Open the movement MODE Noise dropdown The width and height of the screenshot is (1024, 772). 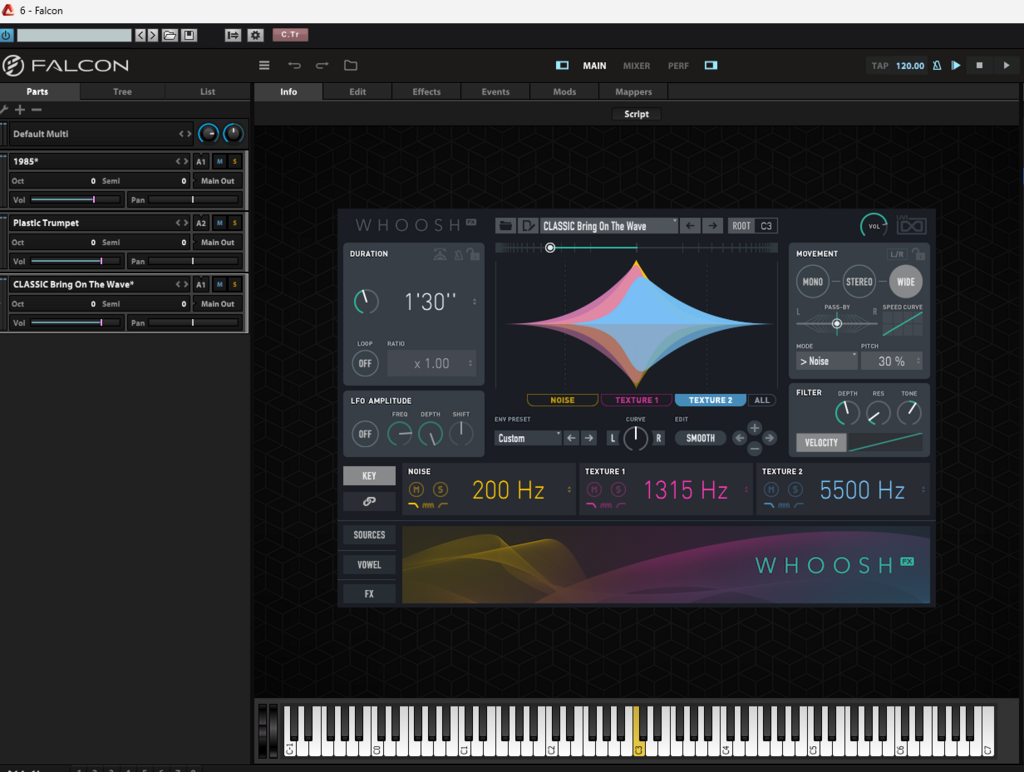point(826,361)
